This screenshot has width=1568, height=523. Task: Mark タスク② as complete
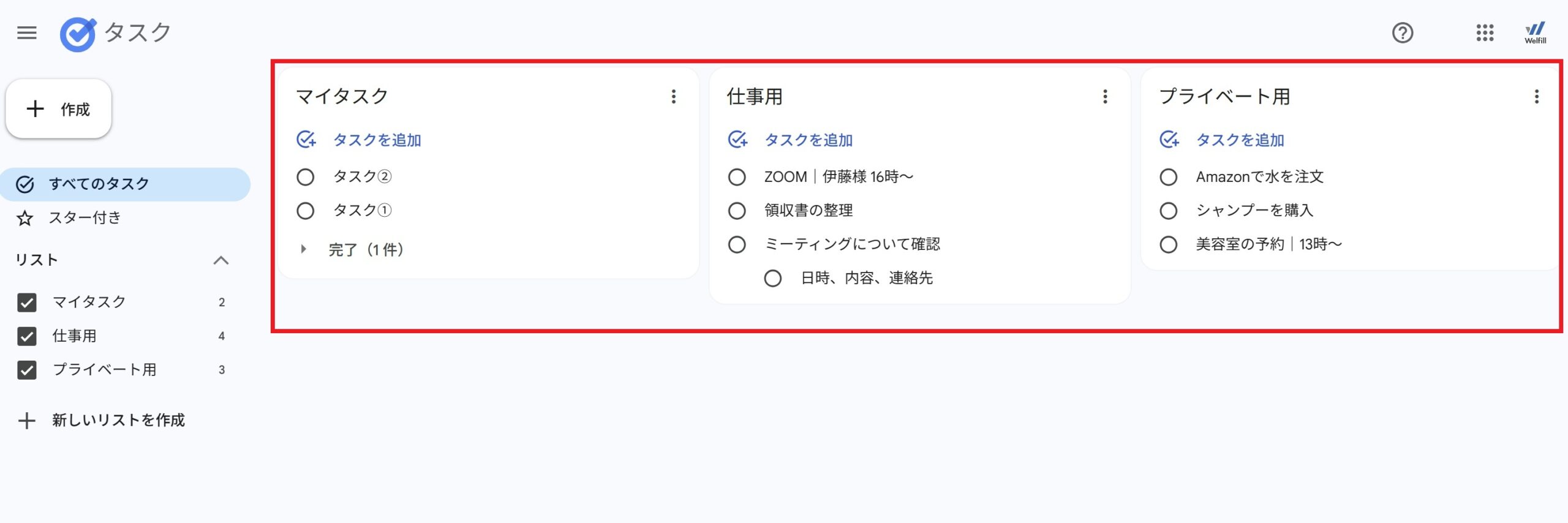click(305, 177)
